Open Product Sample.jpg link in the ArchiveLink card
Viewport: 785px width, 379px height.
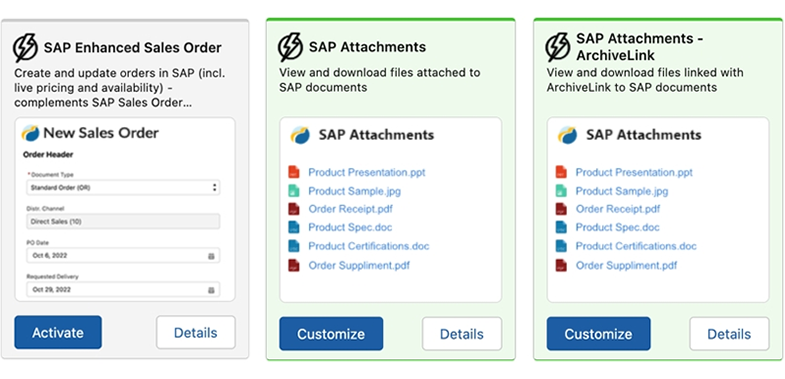[x=622, y=191]
